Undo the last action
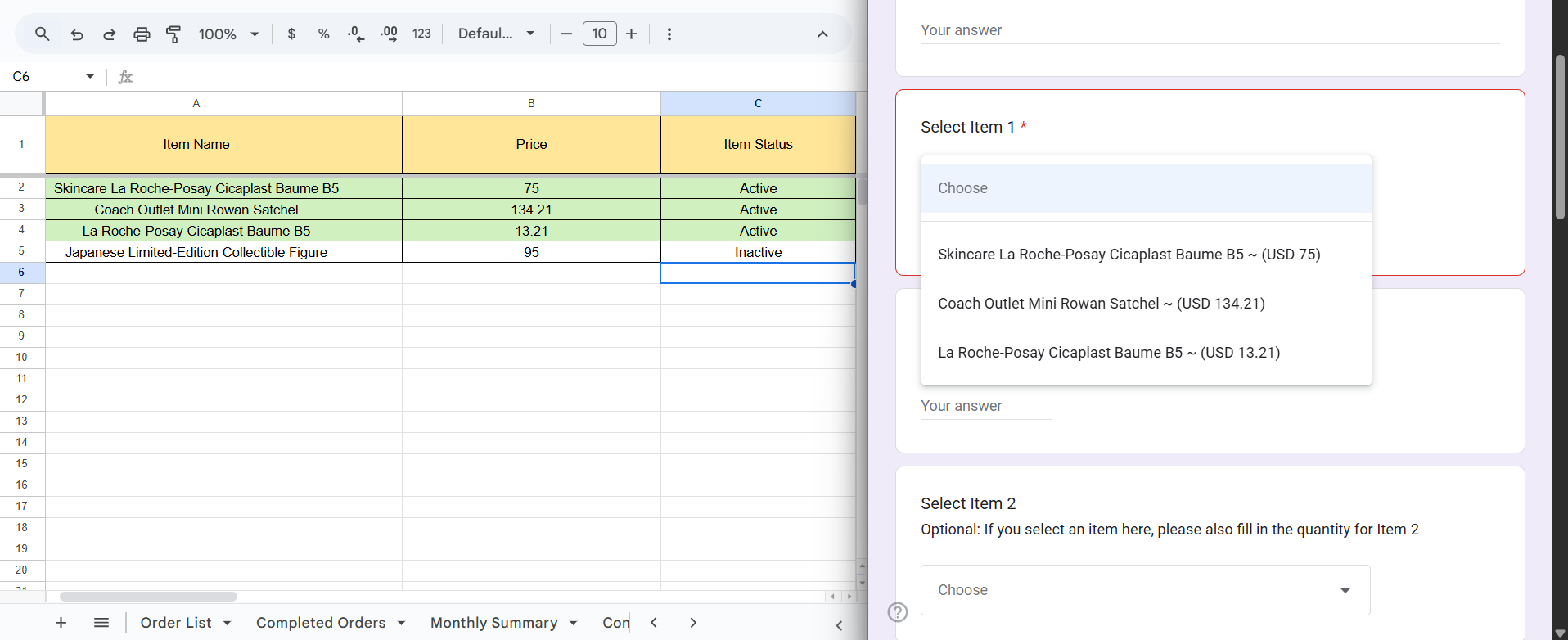The image size is (1568, 640). click(x=77, y=34)
